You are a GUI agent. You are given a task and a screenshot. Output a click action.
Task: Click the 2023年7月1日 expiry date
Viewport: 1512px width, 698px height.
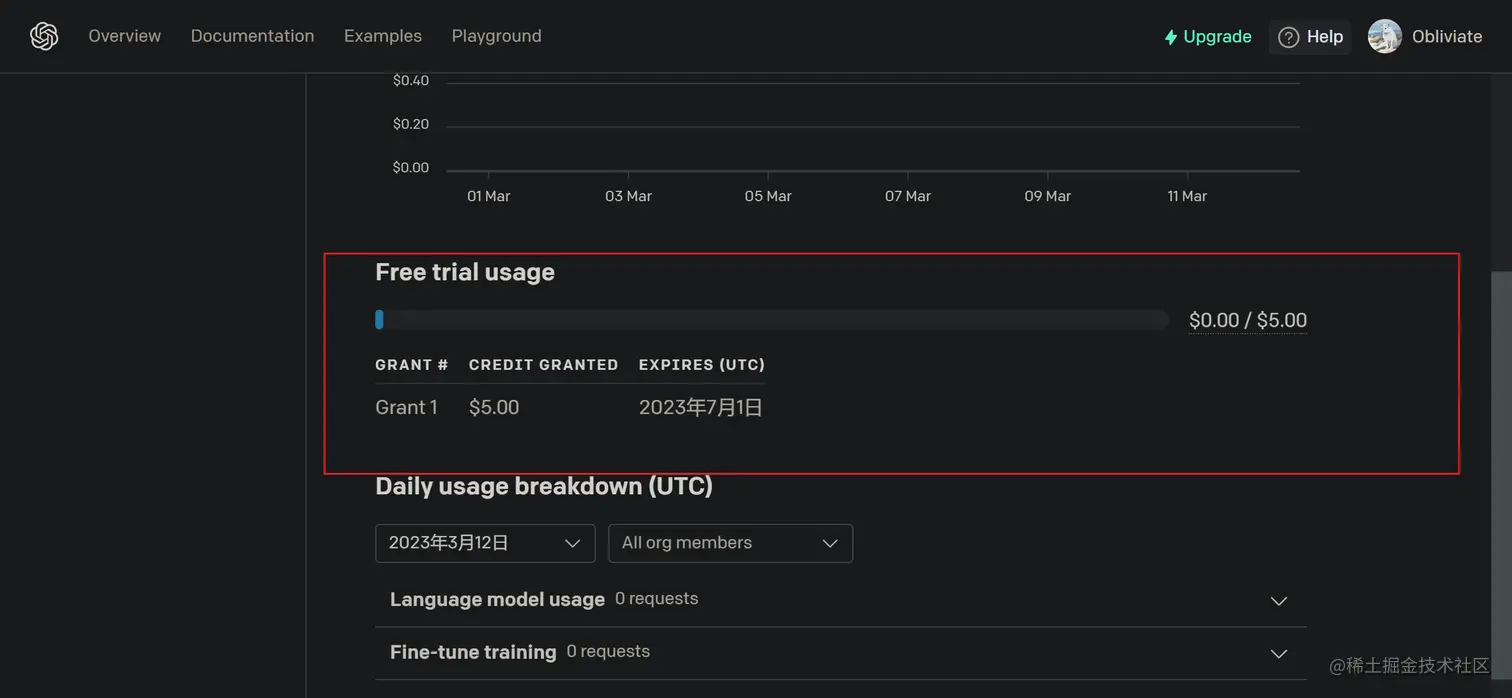tap(700, 407)
